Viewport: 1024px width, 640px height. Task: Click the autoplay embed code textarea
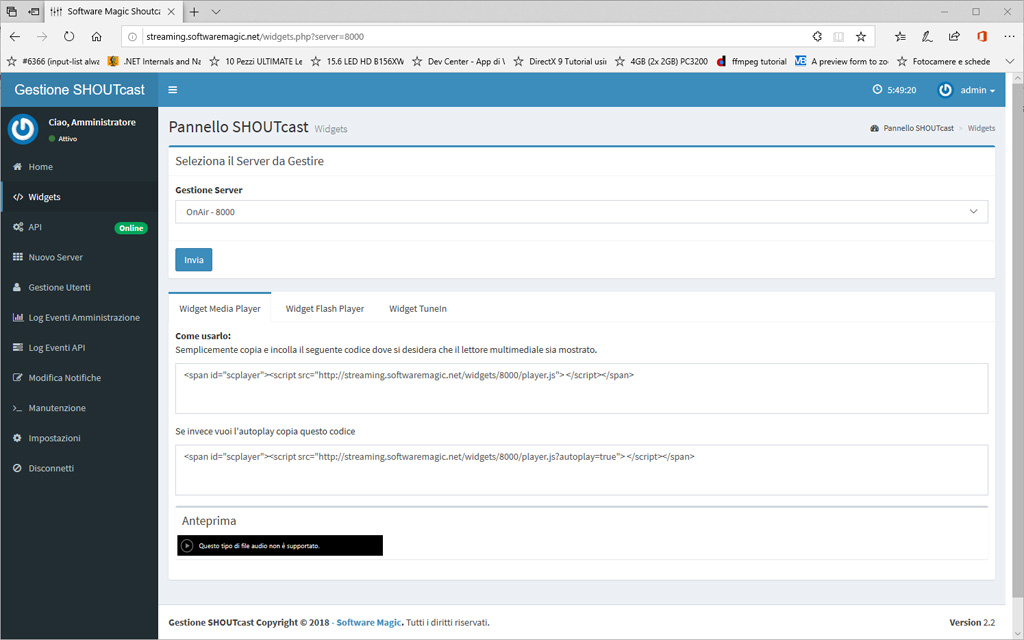coord(581,470)
